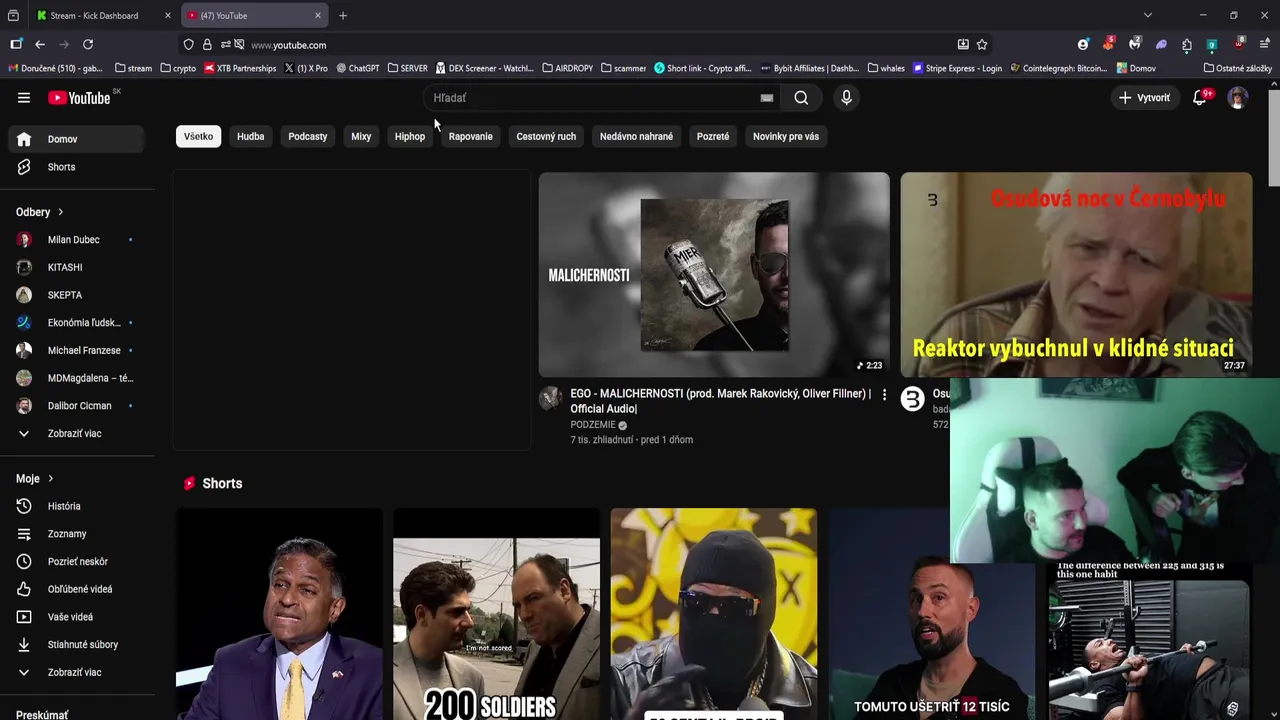Reload the page
The height and width of the screenshot is (720, 1280).
pyautogui.click(x=88, y=44)
